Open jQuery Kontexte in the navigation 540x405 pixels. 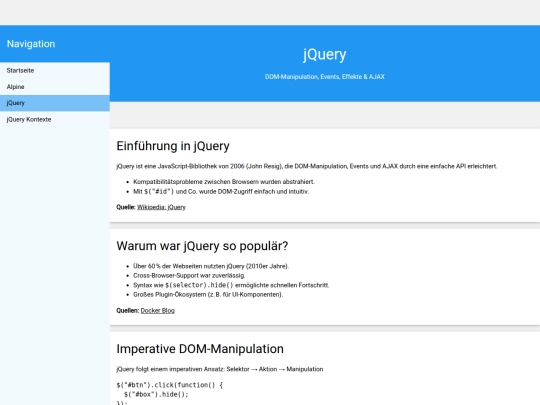55,120
